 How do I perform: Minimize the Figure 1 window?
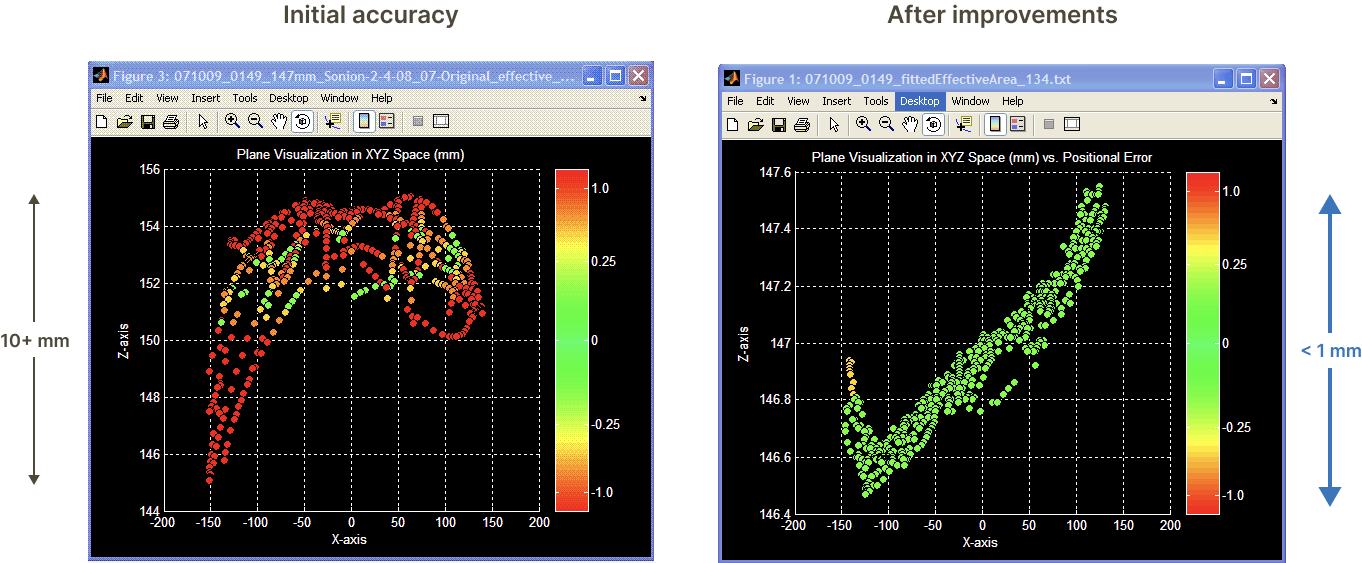pos(1224,78)
